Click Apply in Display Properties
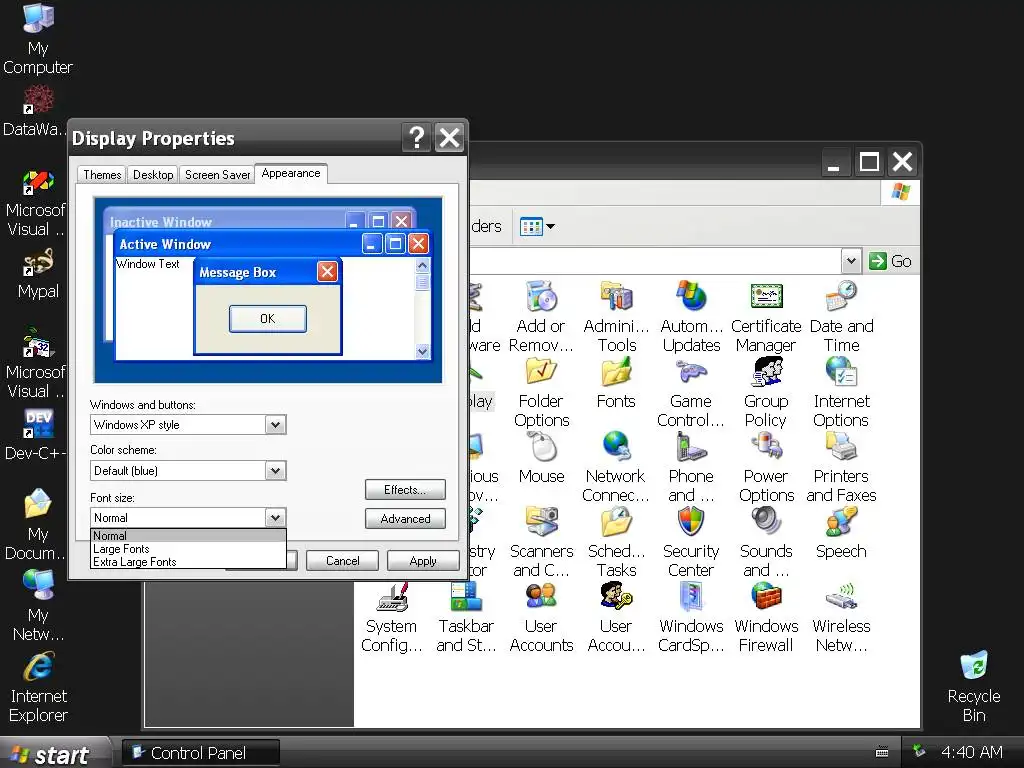1024x768 pixels. [423, 561]
